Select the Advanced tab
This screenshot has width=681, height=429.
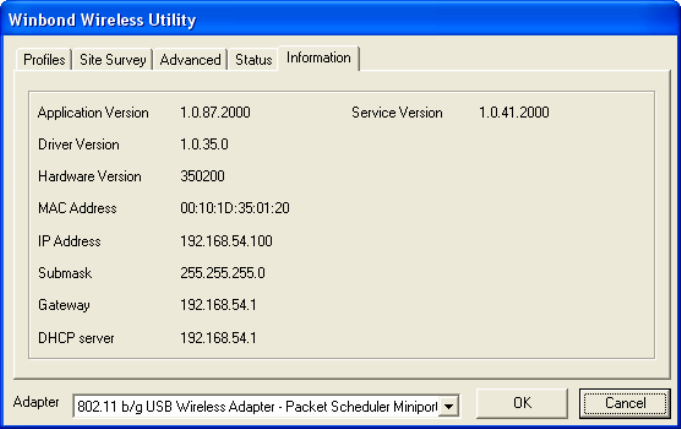coord(190,60)
